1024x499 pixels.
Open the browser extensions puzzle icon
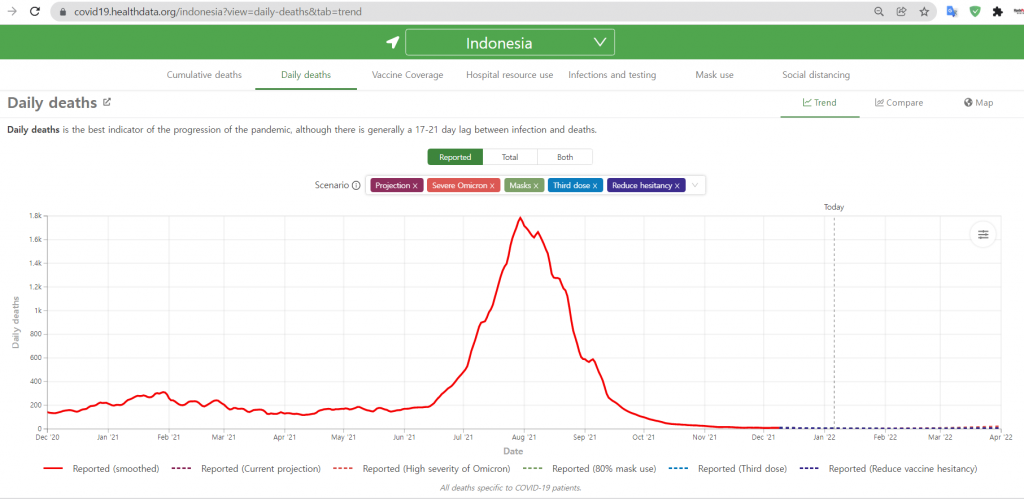pyautogui.click(x=998, y=12)
